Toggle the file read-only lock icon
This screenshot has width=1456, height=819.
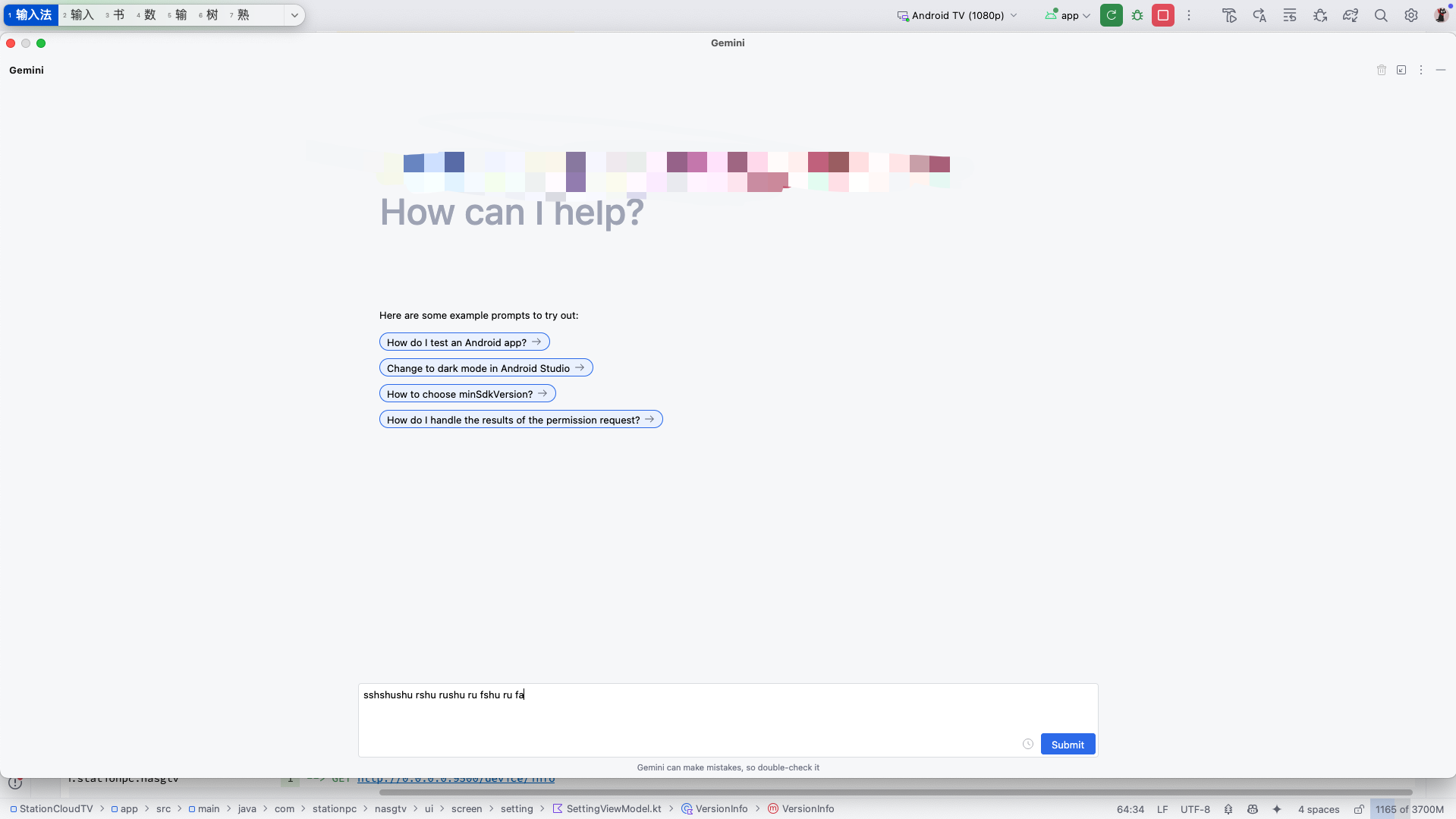point(1359,809)
